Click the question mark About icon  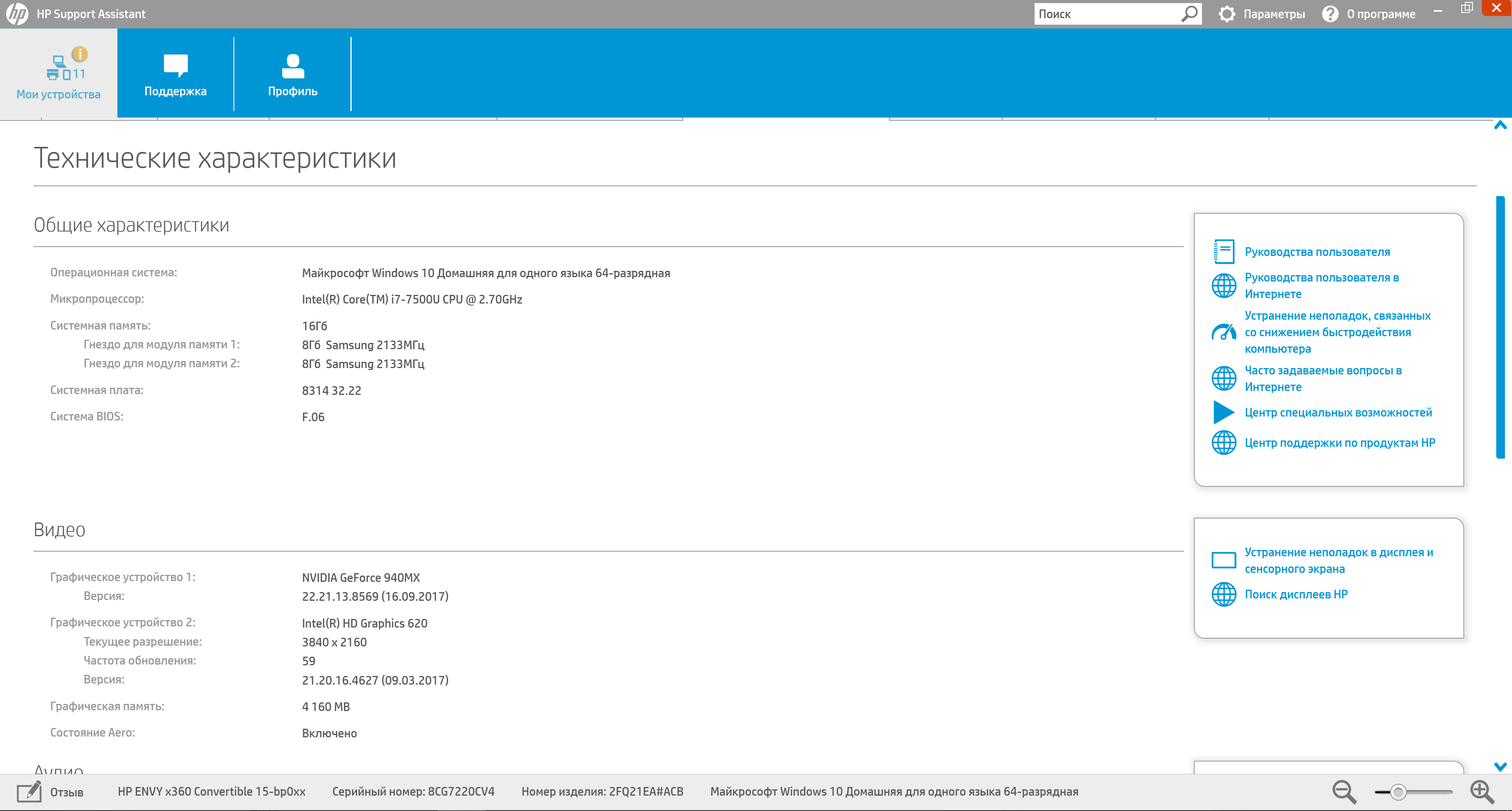(x=1330, y=14)
